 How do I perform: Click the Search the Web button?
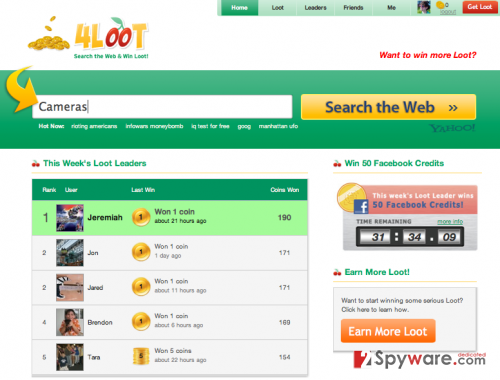pos(388,107)
